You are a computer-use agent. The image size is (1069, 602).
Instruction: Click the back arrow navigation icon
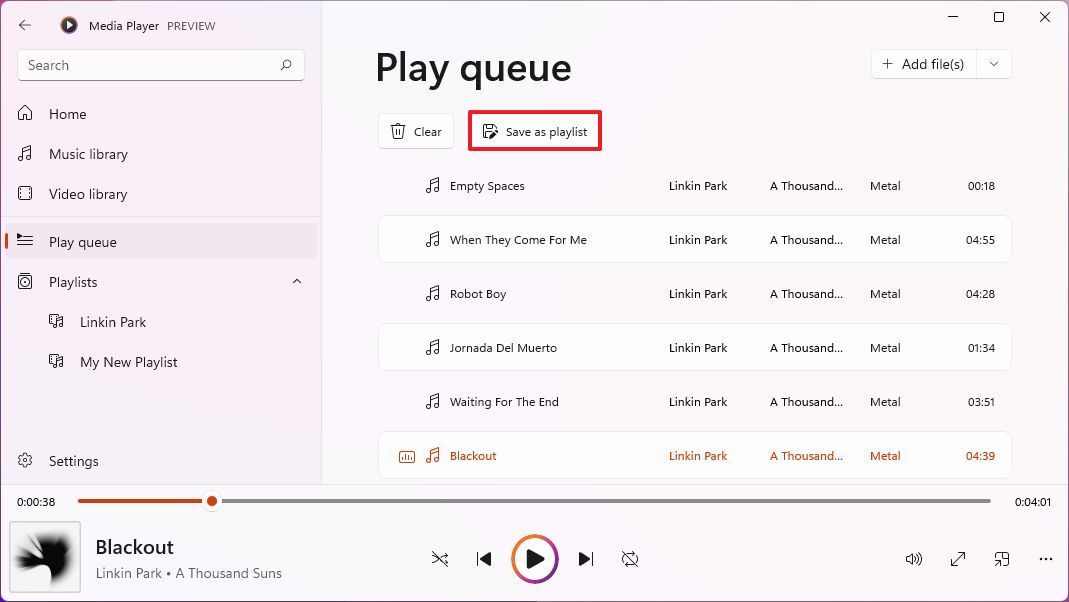click(x=25, y=25)
